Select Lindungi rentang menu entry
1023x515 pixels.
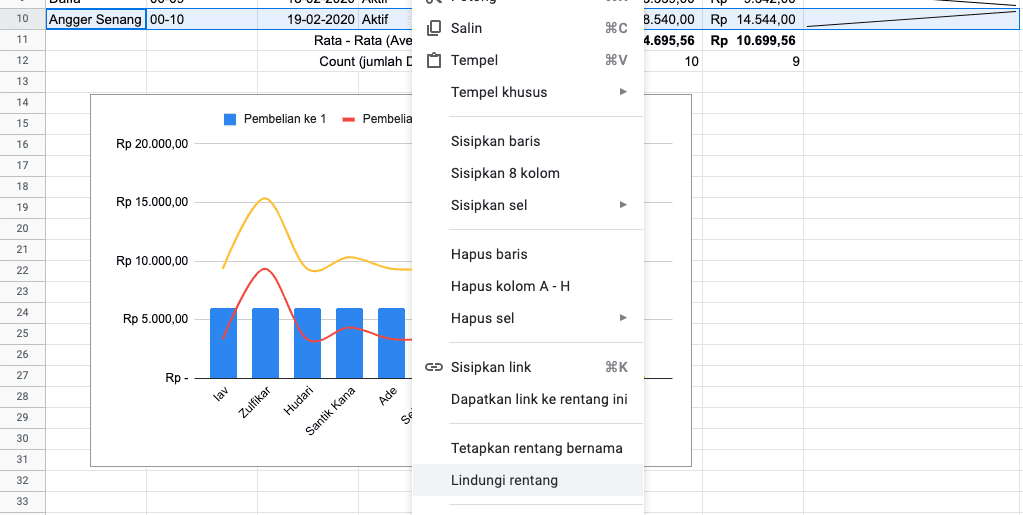(504, 480)
